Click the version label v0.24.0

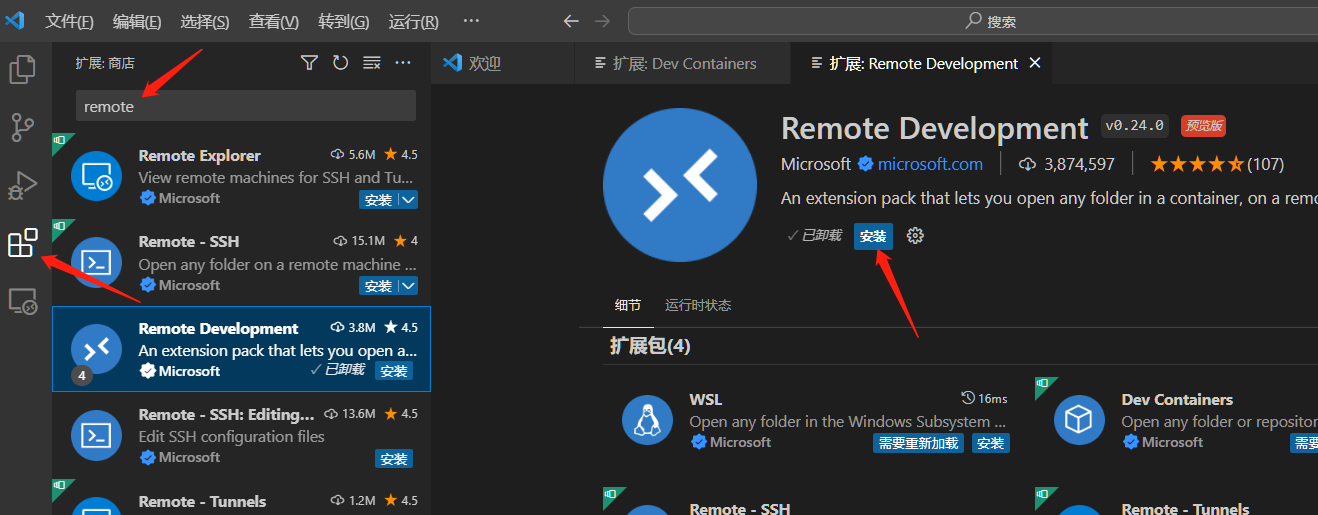[1135, 125]
